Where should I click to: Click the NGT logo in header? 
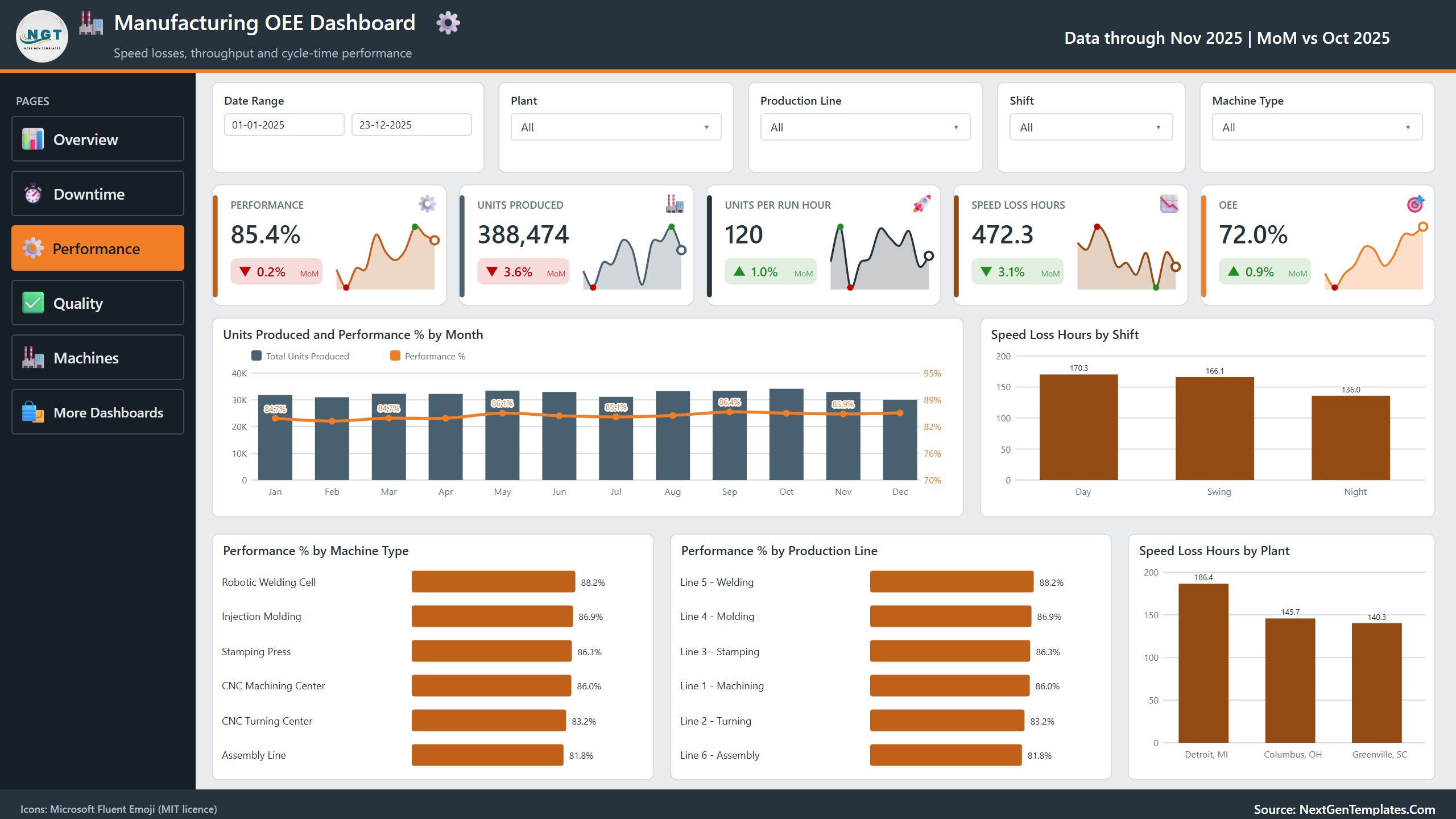tap(42, 36)
